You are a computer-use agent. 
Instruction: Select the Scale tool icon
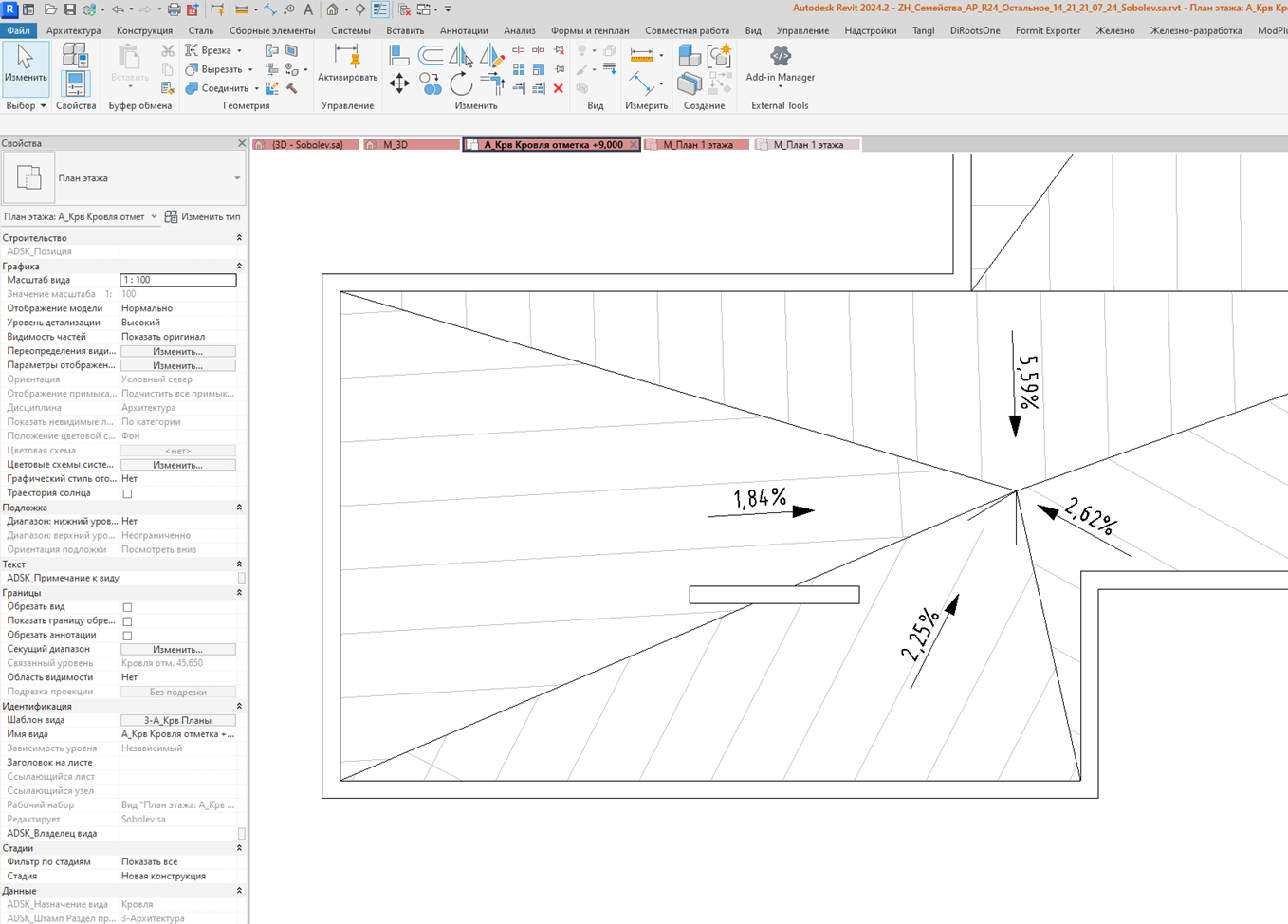coord(539,69)
